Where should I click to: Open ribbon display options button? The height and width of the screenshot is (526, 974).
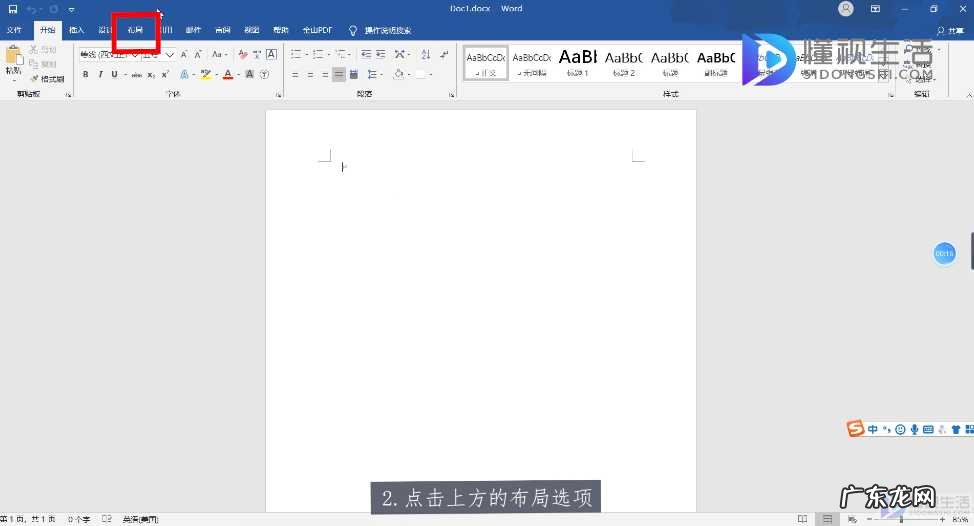(875, 9)
